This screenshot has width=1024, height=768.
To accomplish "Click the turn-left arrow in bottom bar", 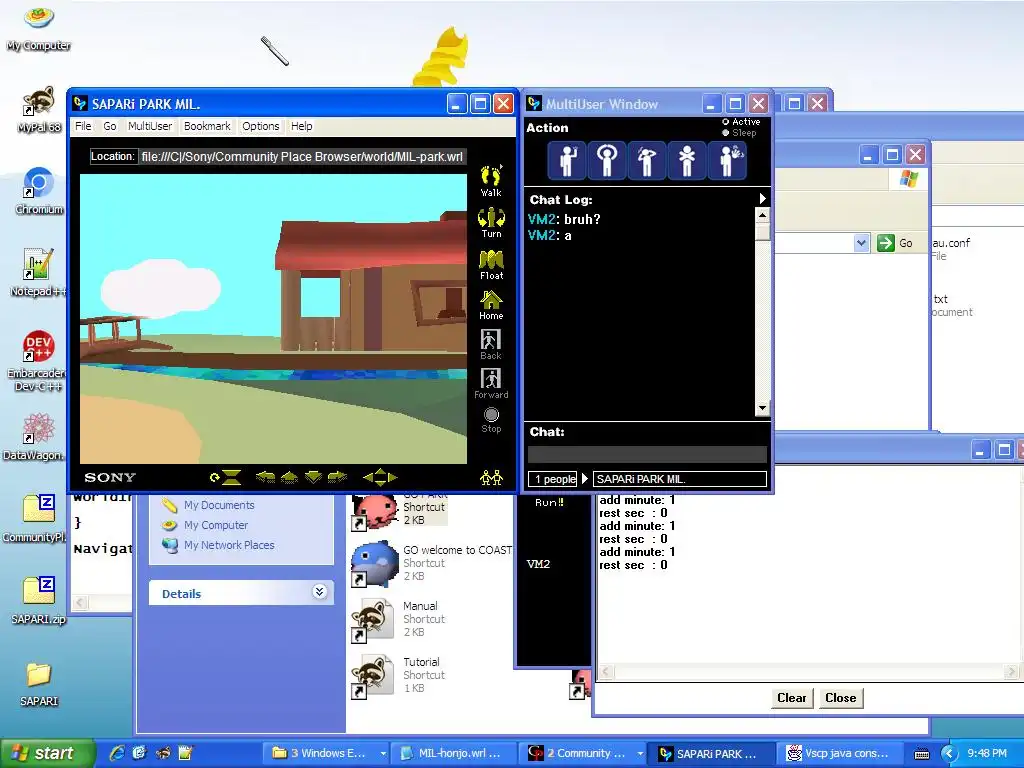I will point(265,477).
